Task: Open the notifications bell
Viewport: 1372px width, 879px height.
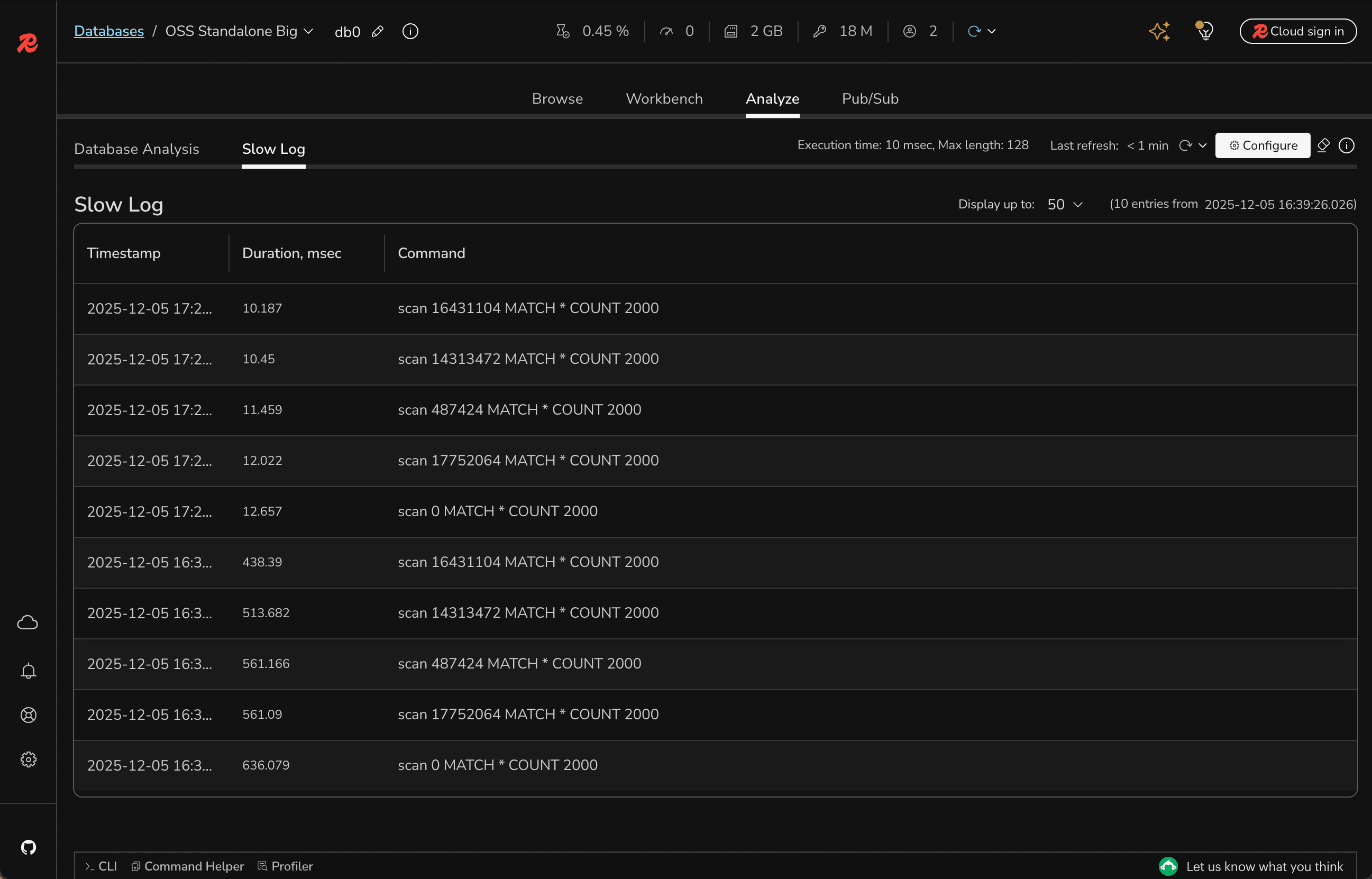Action: pyautogui.click(x=28, y=671)
